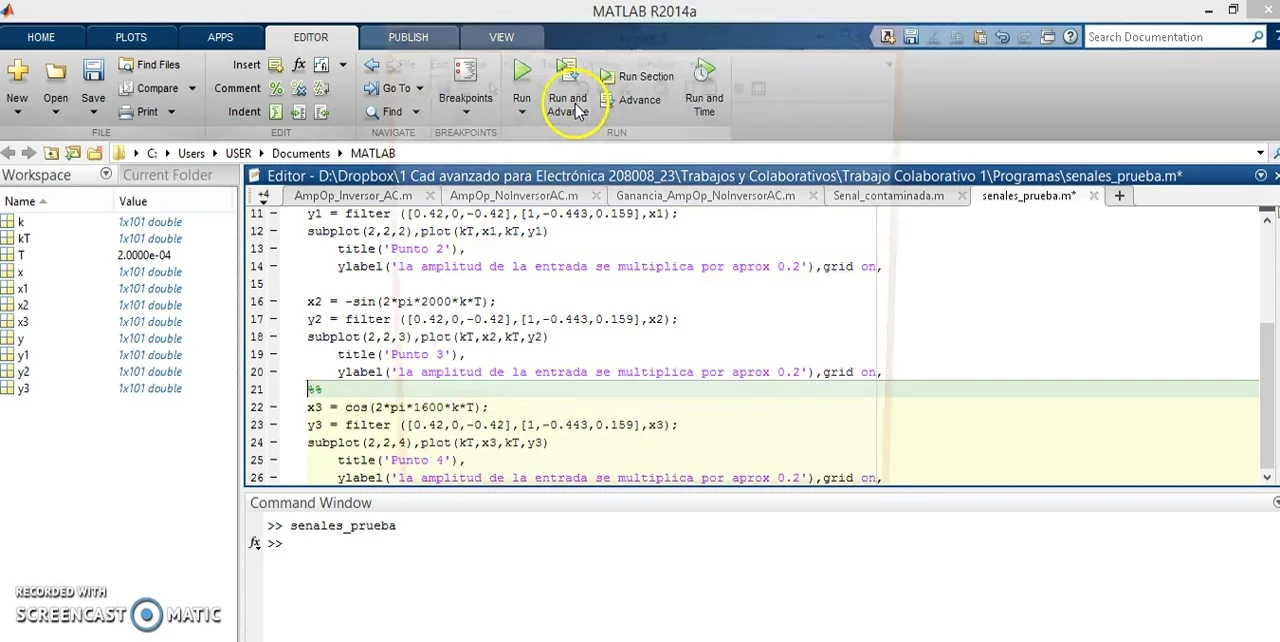The width and height of the screenshot is (1280, 642).
Task: Click the Help question mark icon
Action: point(1070,37)
